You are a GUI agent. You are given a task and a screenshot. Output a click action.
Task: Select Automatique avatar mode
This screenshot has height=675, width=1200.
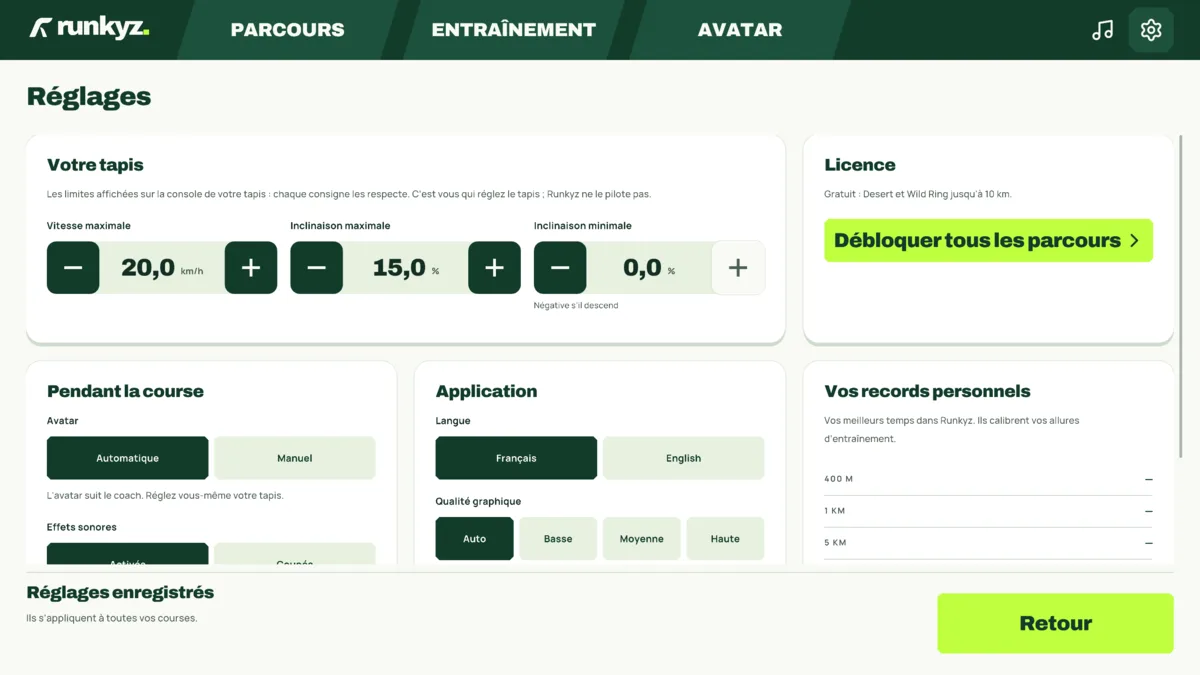click(128, 458)
